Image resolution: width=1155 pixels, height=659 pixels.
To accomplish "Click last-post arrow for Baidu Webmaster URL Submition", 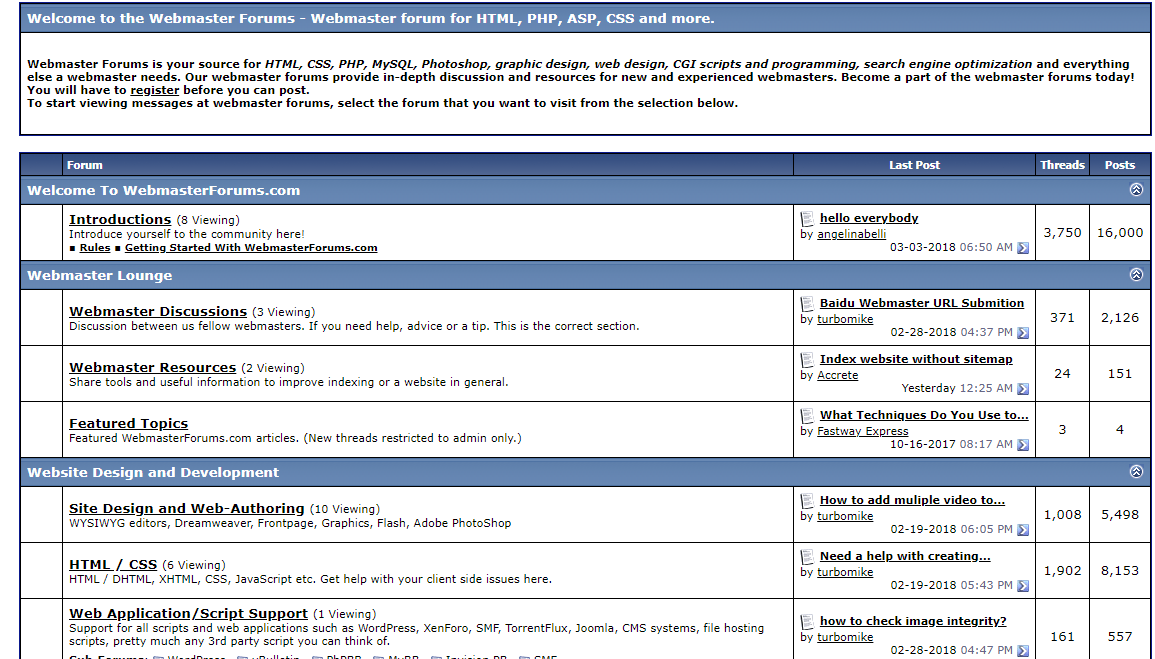I will [x=1023, y=333].
